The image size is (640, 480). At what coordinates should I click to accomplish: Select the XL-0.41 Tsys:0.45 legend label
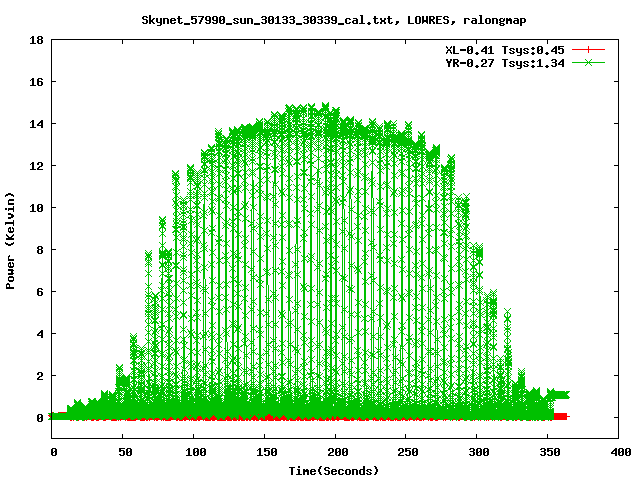pyautogui.click(x=505, y=50)
